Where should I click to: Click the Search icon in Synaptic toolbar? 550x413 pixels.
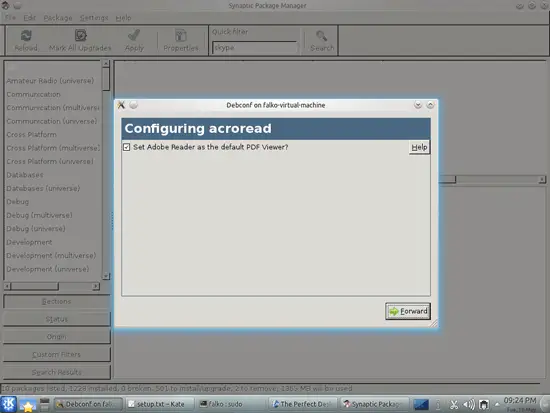coord(322,40)
